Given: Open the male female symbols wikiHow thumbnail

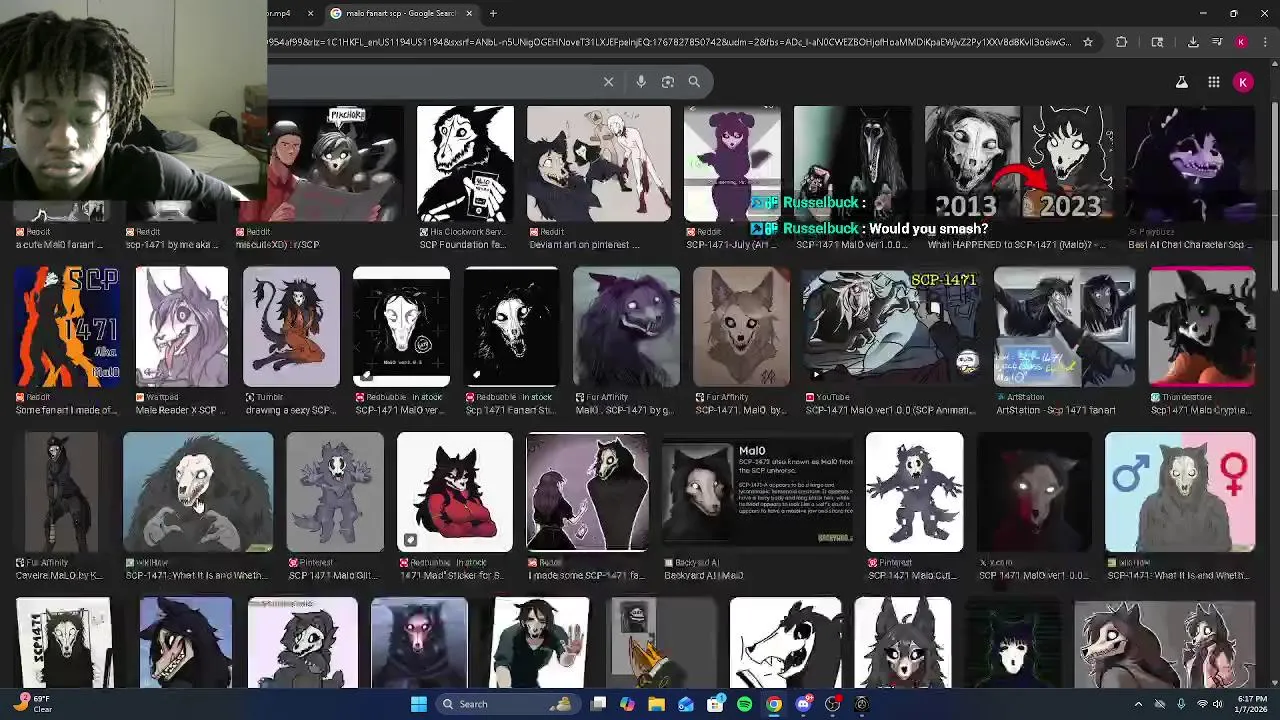Looking at the screenshot, I should (1180, 492).
